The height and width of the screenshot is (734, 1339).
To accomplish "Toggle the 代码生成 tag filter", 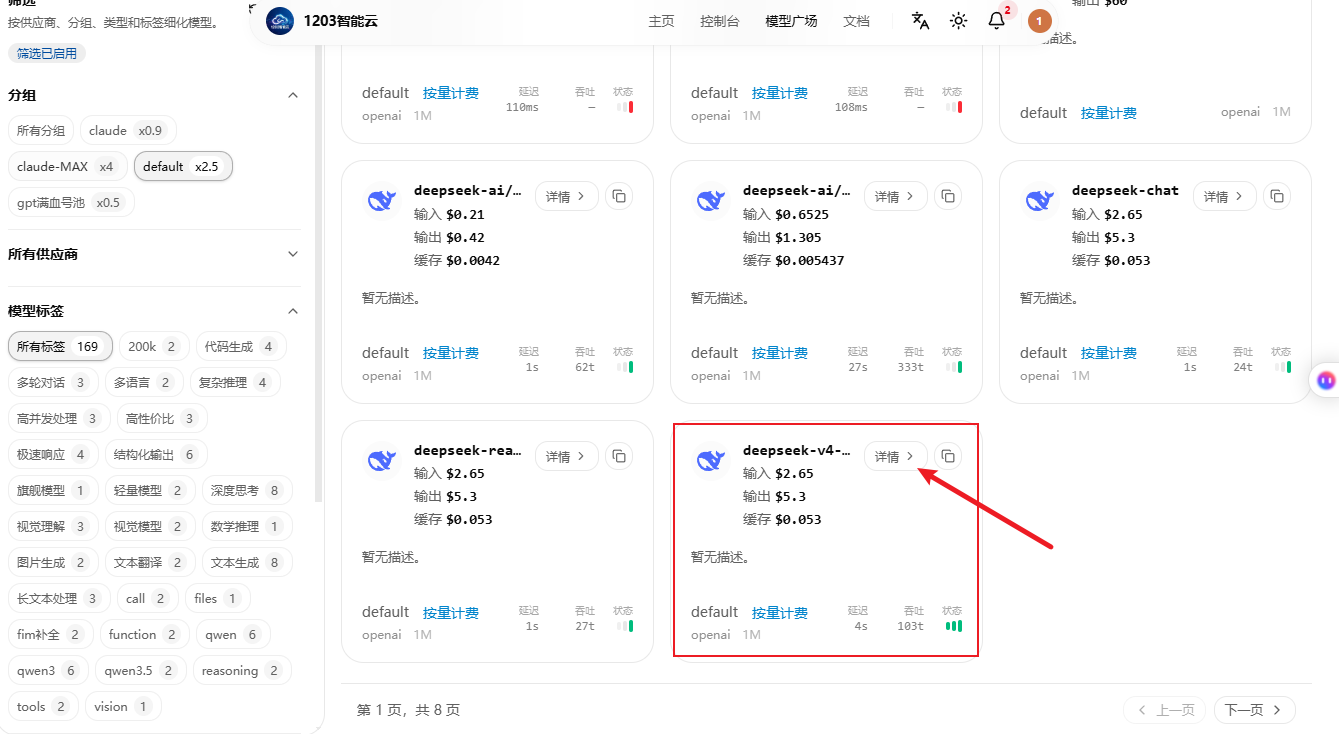I will click(x=240, y=347).
